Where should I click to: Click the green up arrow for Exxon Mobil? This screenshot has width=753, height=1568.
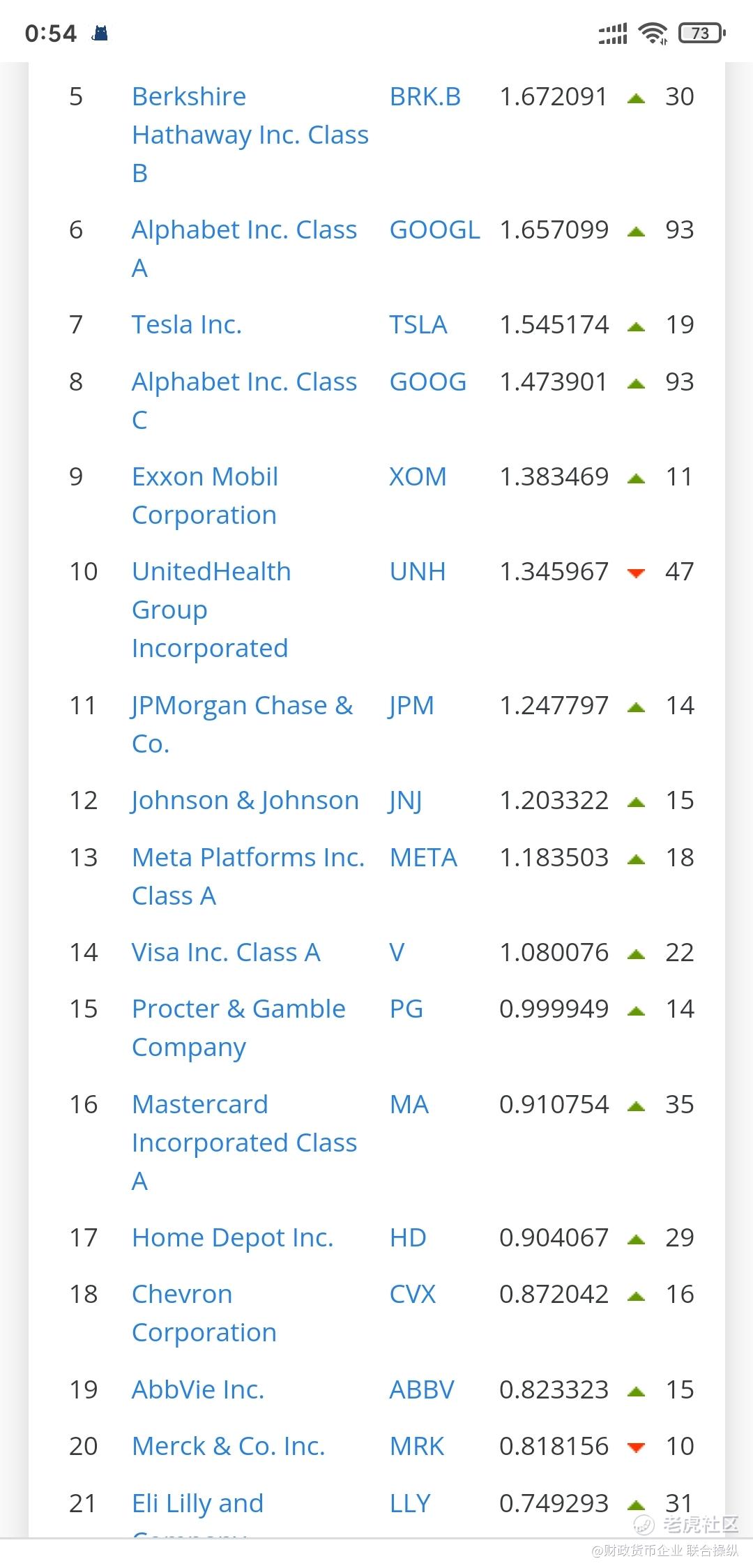(x=636, y=478)
